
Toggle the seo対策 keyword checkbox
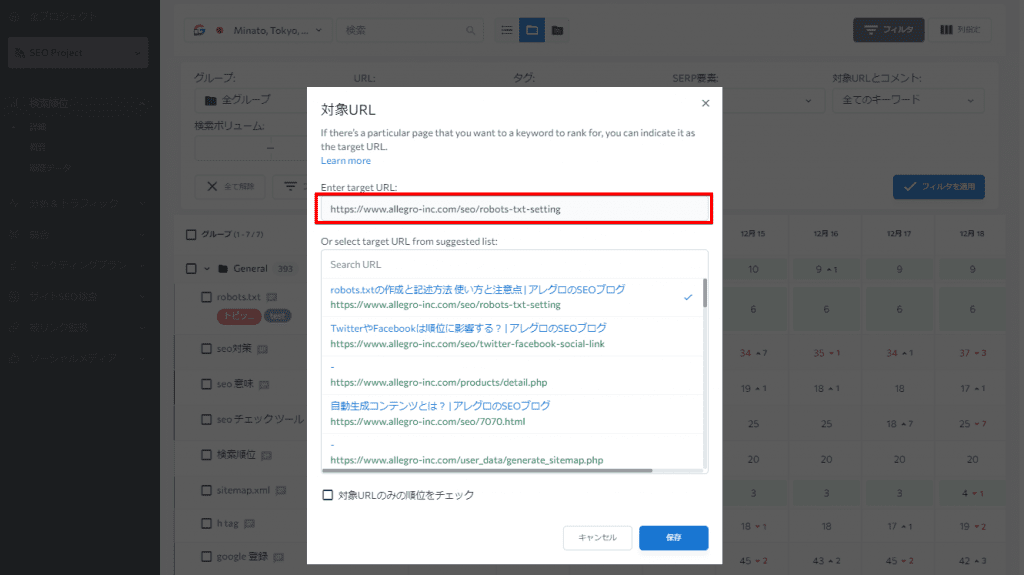tap(206, 349)
